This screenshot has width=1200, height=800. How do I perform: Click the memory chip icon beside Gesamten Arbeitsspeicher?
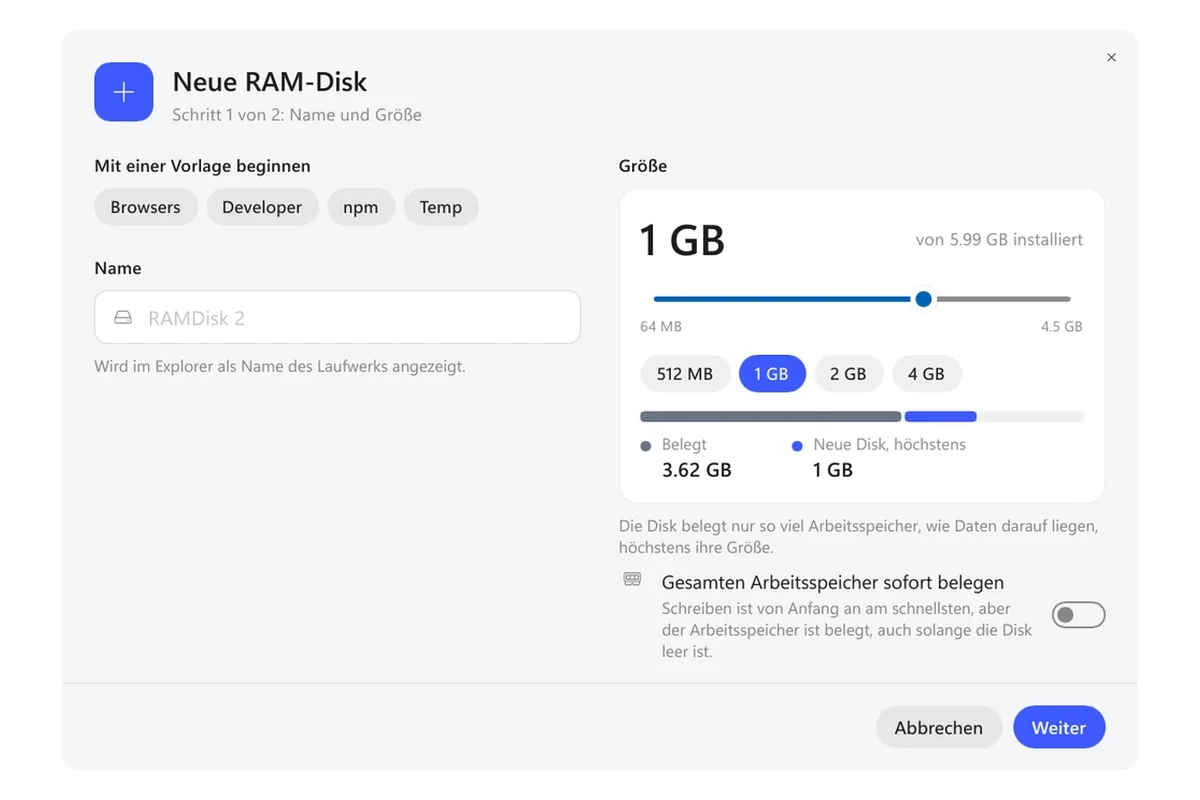pos(632,579)
